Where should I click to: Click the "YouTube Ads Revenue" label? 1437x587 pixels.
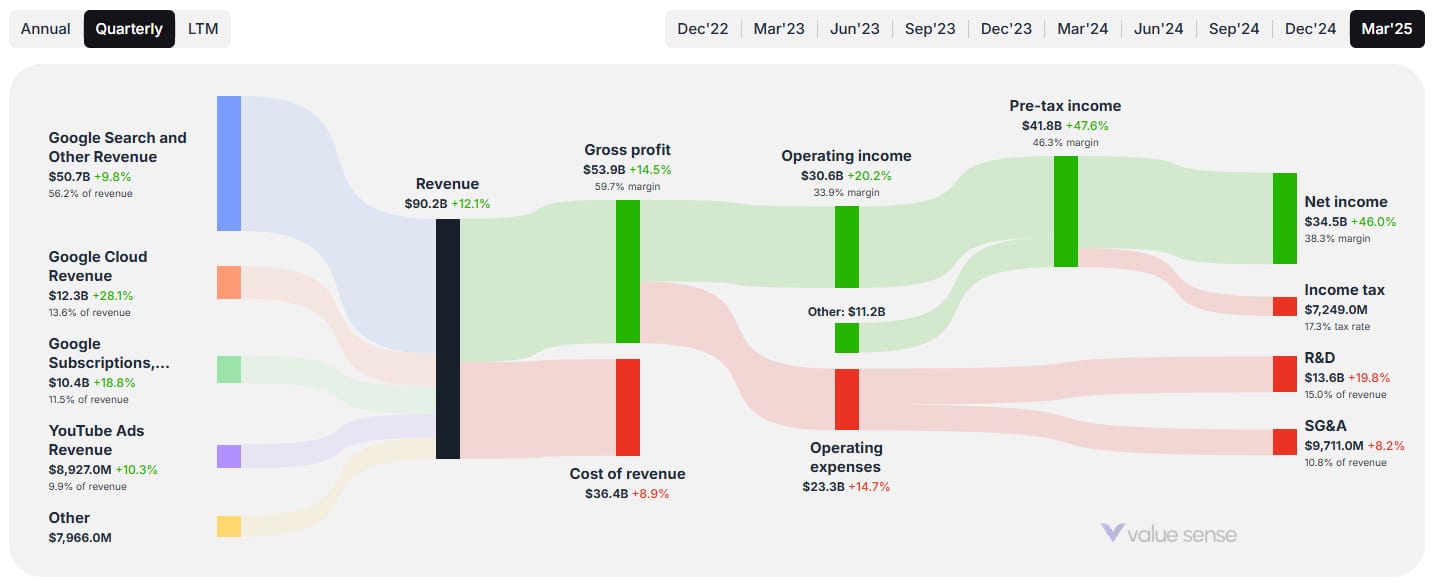tap(96, 440)
